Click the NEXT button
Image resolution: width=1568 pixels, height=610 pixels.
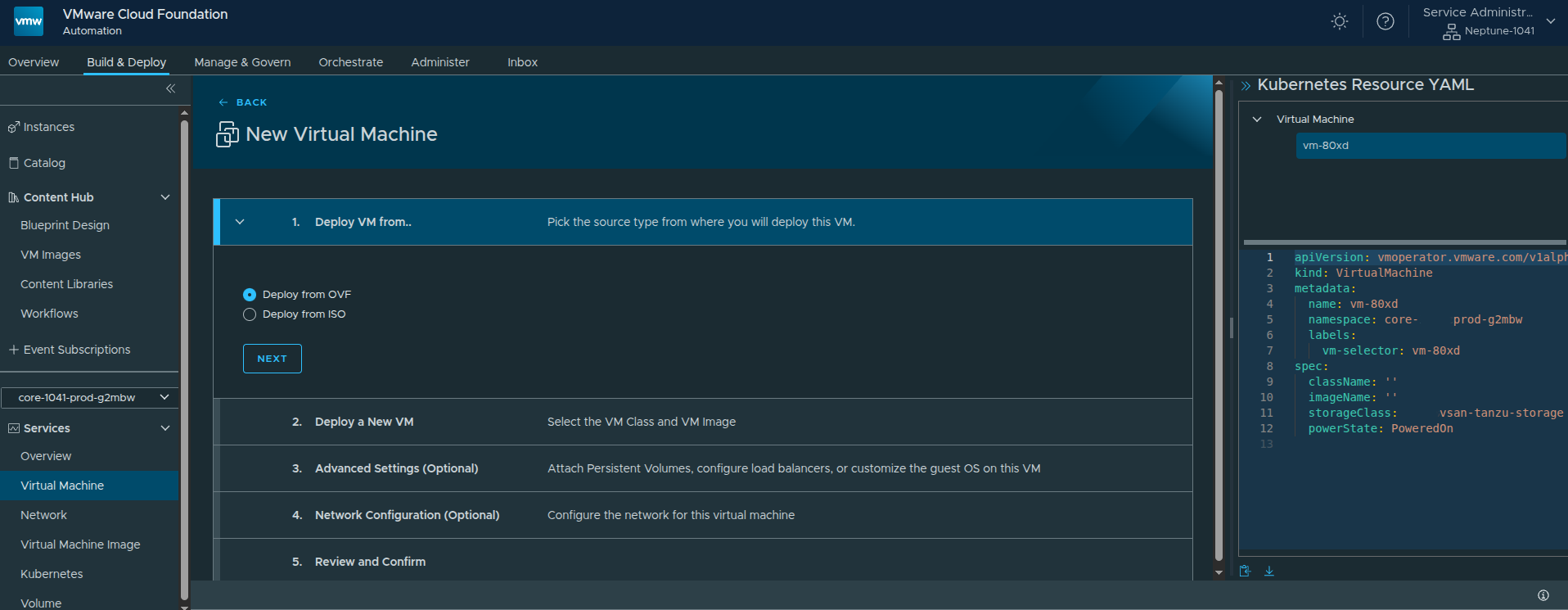[x=273, y=359]
